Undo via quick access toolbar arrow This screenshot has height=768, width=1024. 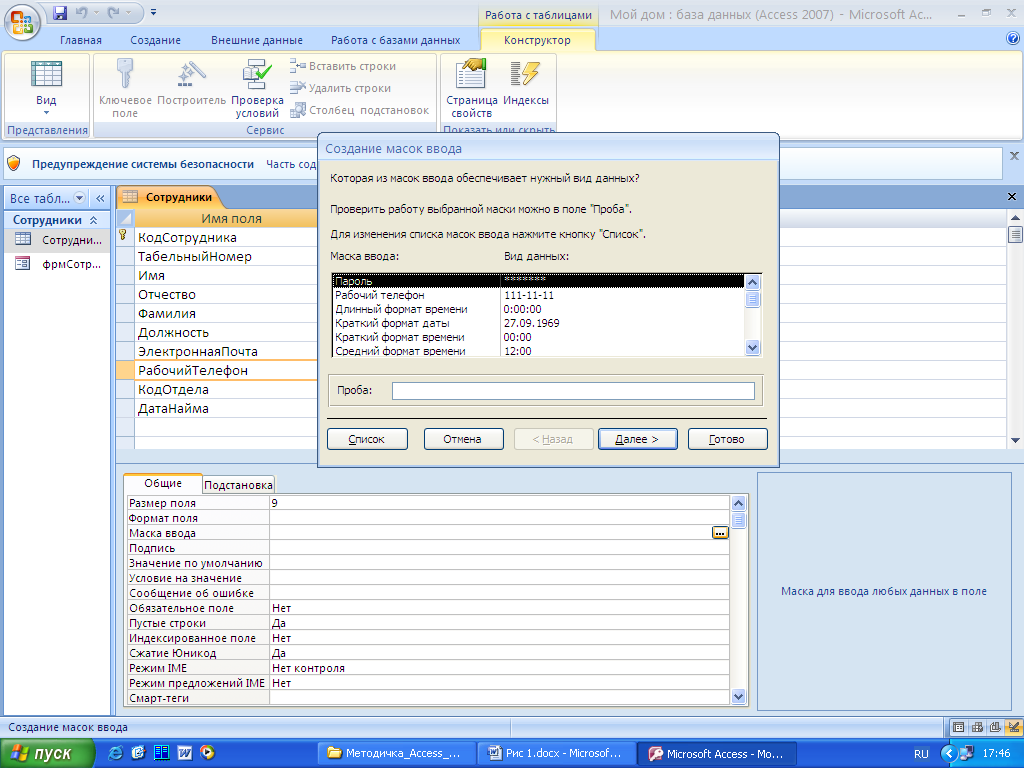tap(82, 12)
